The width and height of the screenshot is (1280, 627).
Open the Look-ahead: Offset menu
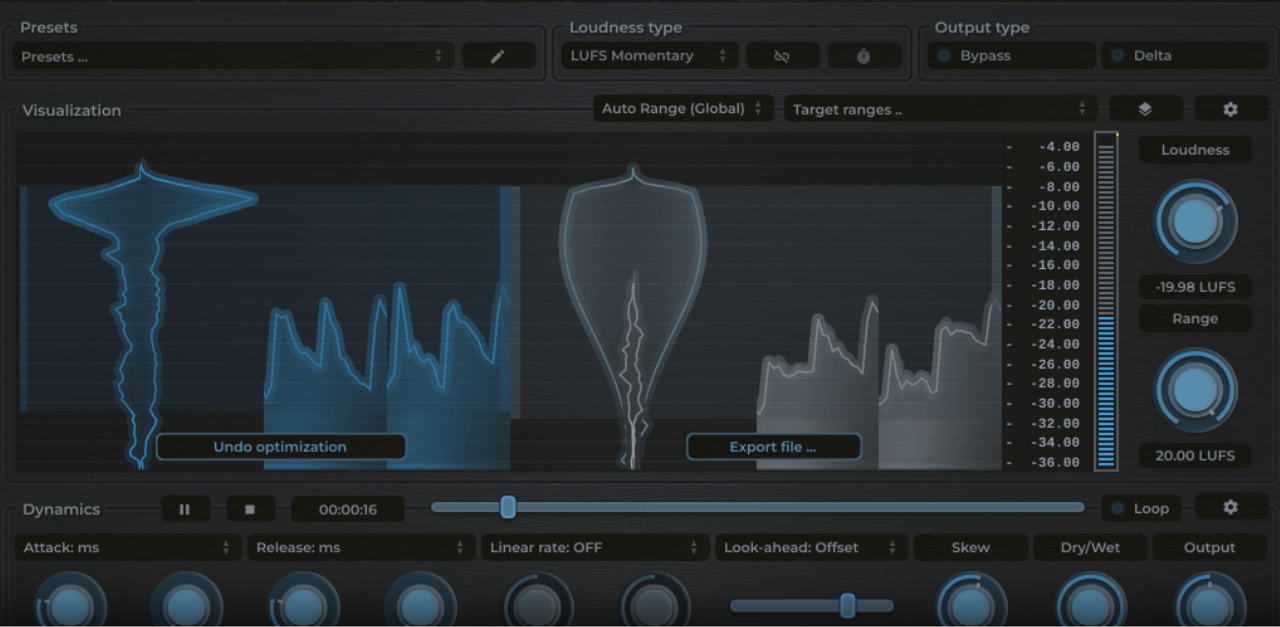[811, 548]
